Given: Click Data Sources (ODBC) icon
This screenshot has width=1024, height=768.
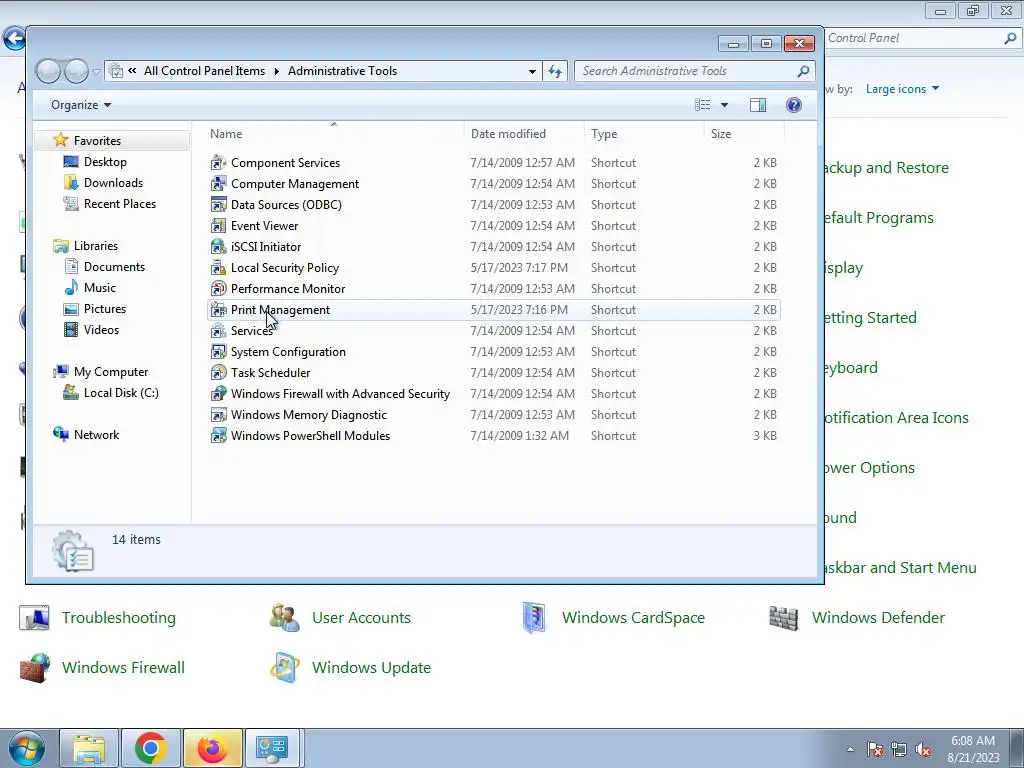Looking at the screenshot, I should click(x=218, y=204).
